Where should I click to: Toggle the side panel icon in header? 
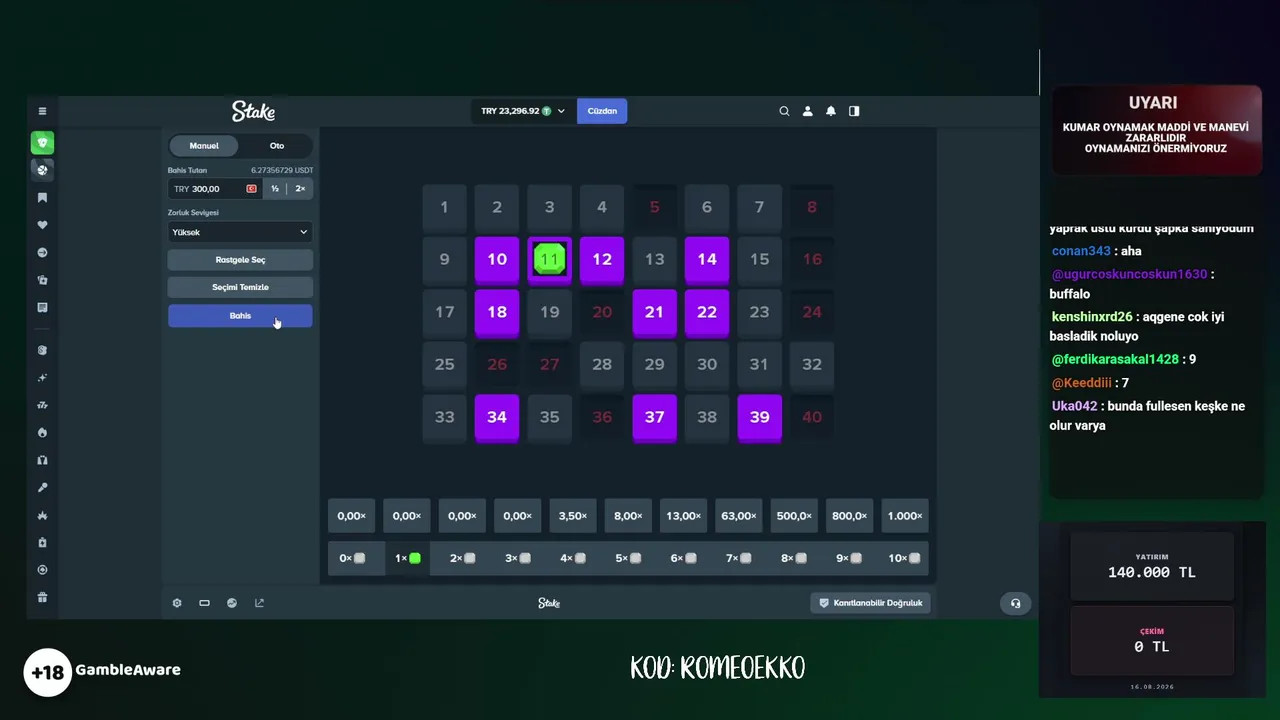[854, 111]
